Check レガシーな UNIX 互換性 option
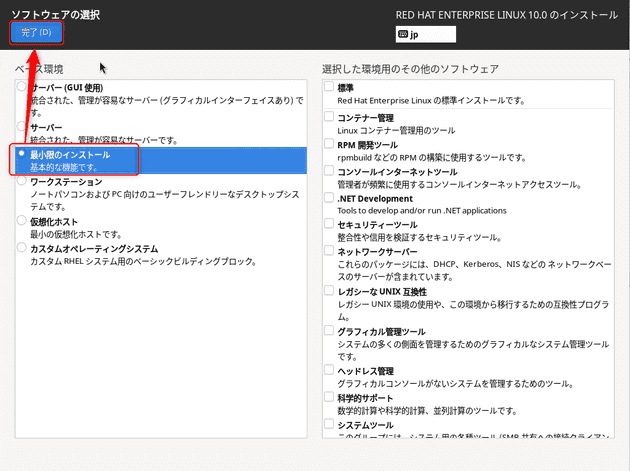This screenshot has height=471, width=630. pyautogui.click(x=329, y=290)
